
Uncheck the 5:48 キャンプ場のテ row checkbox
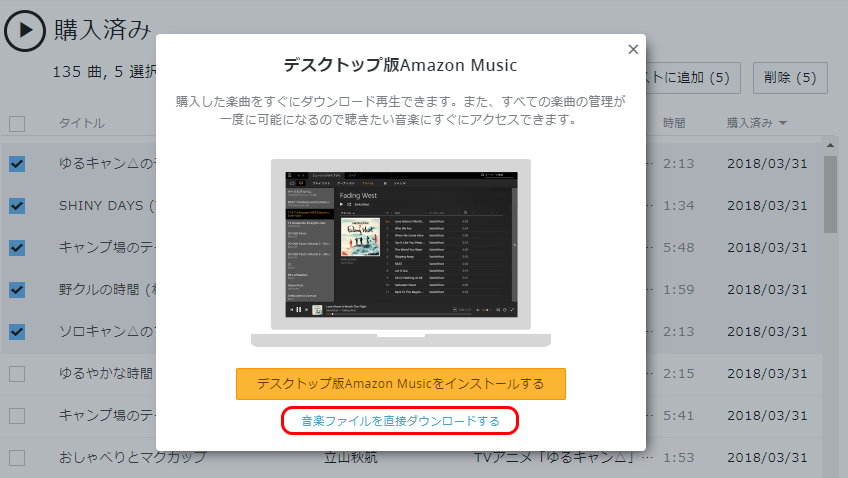[x=17, y=248]
